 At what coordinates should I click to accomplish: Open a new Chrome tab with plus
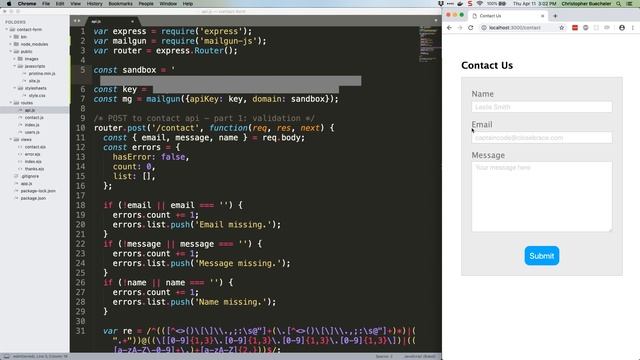pyautogui.click(x=555, y=16)
